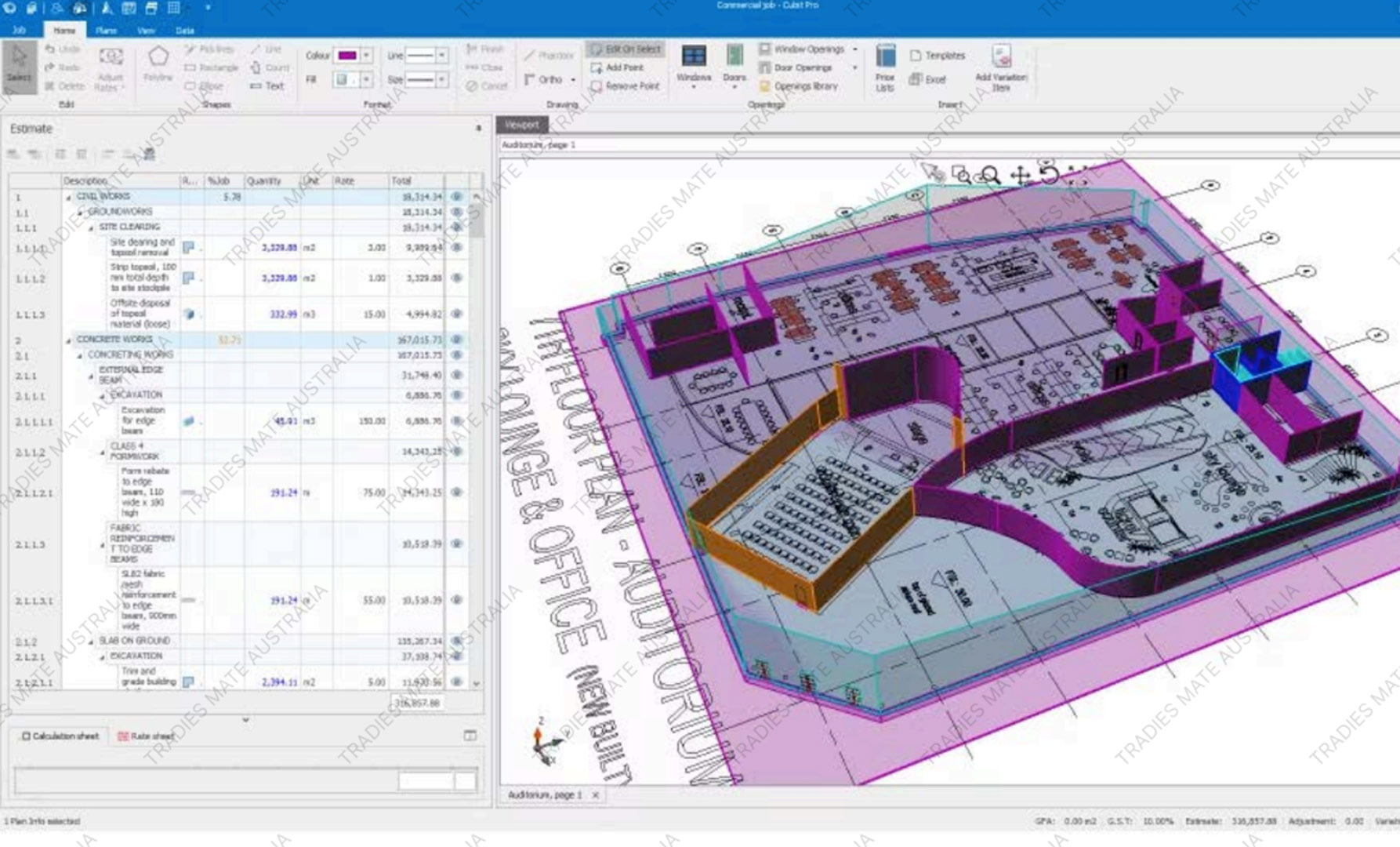Toggle Edit On Select option
Image resolution: width=1400 pixels, height=847 pixels.
click(626, 49)
